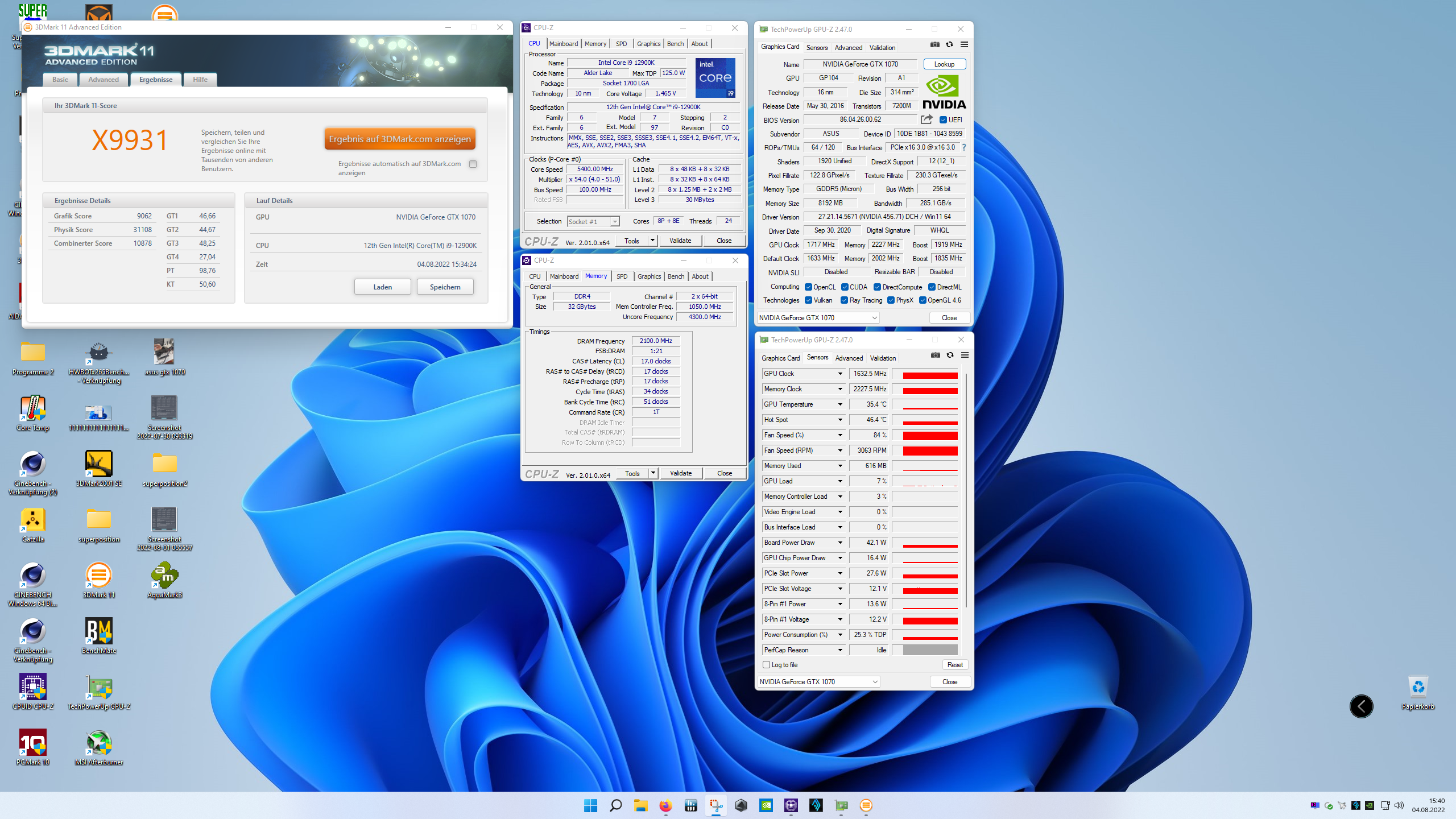Open the Papierkorb recycle bin icon

1418,692
